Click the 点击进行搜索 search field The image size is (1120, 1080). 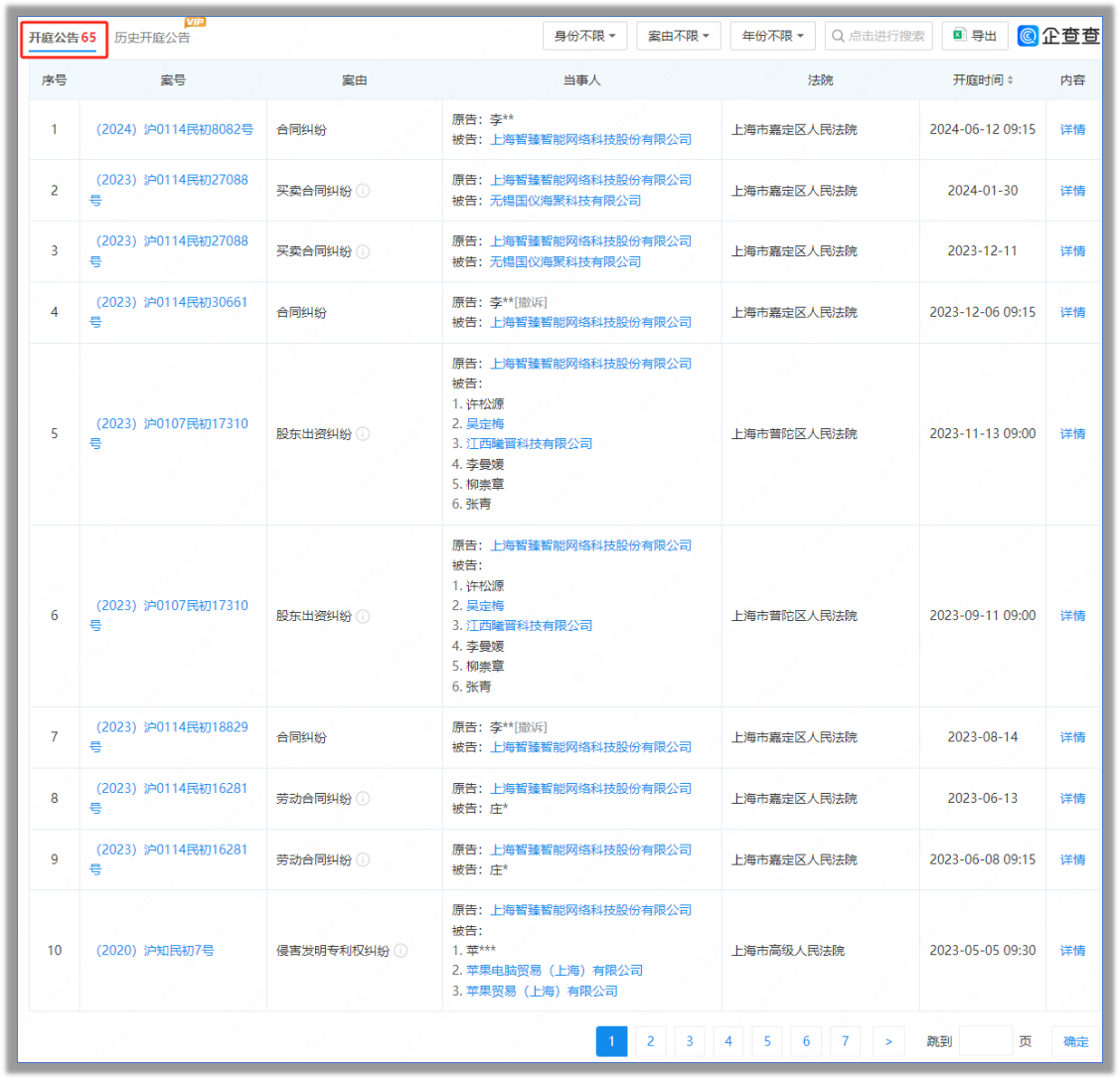click(x=879, y=36)
